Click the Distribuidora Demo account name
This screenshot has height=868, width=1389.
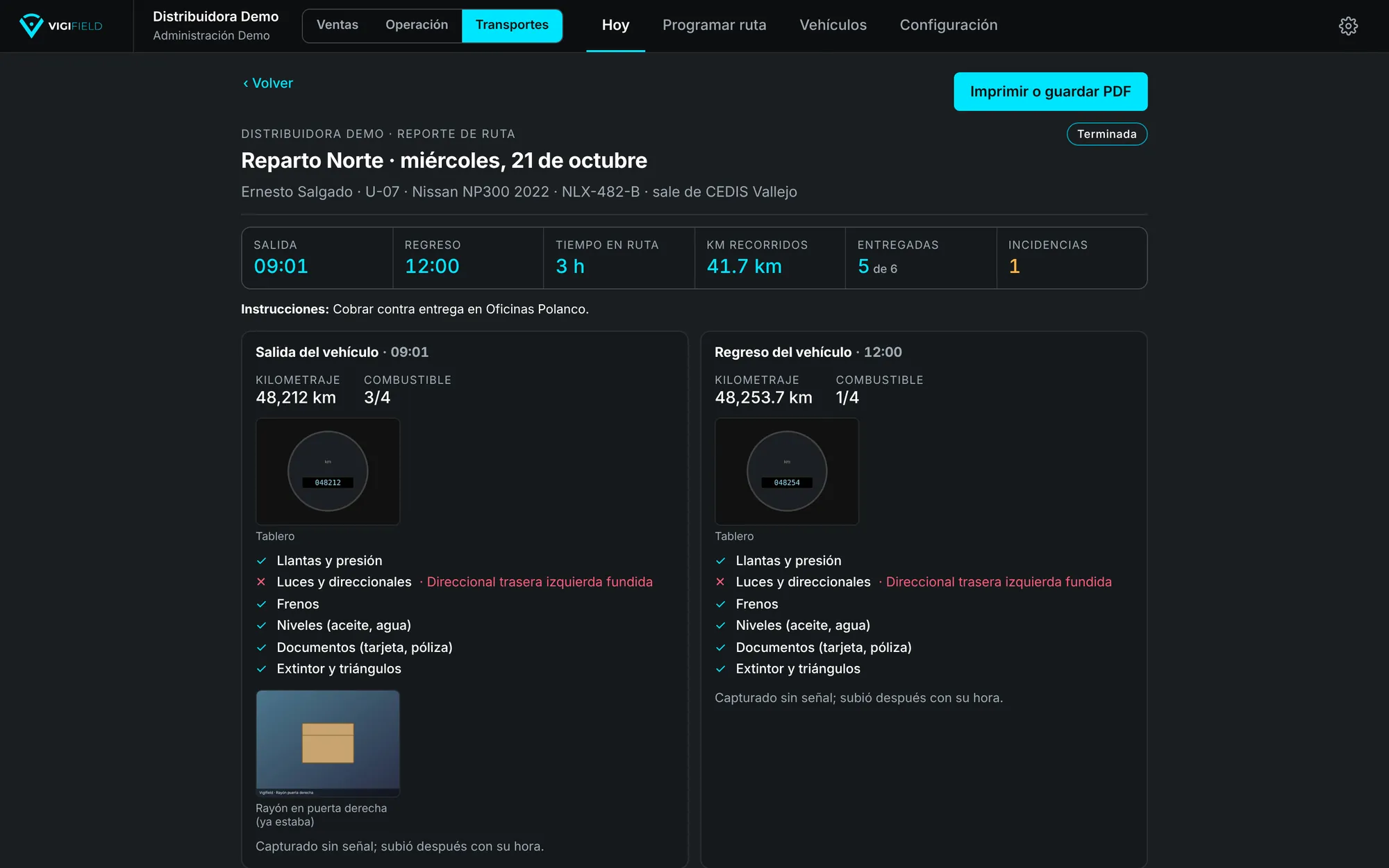tap(215, 17)
